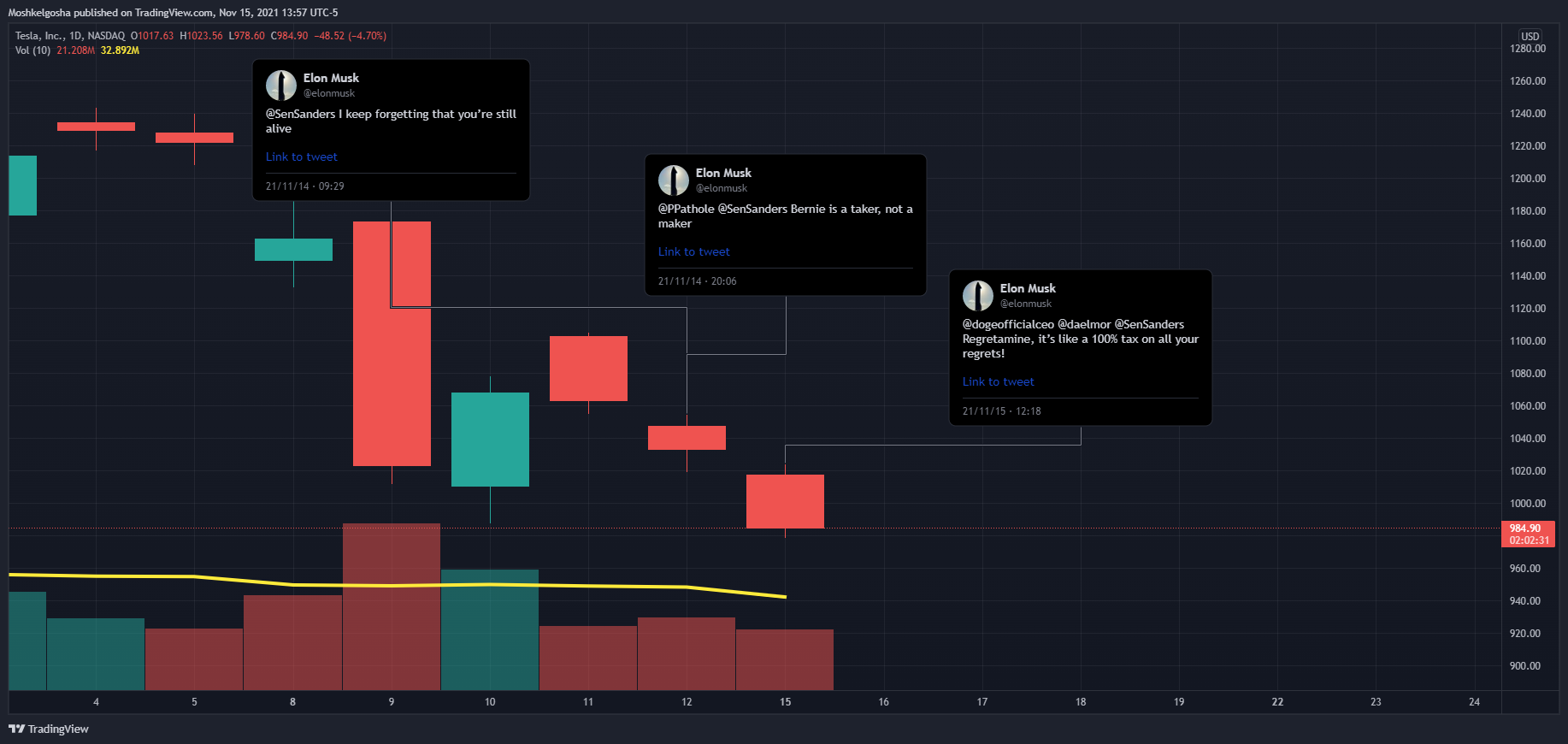Click the November 15 volume bar
This screenshot has height=744, width=1568.
pos(785,660)
